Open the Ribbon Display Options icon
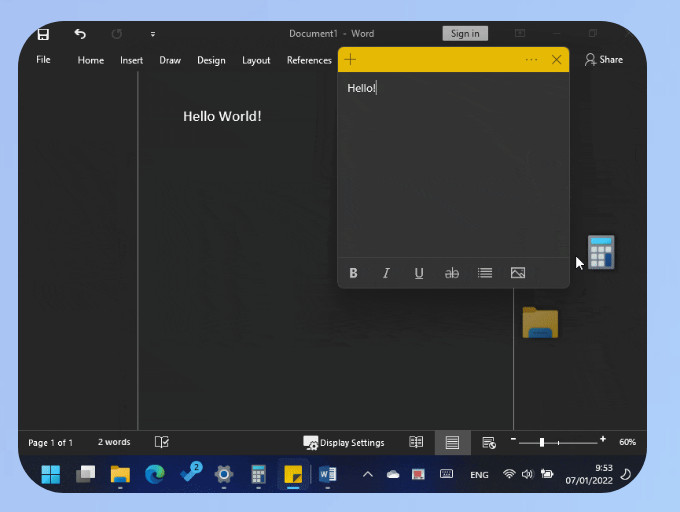Image resolution: width=680 pixels, height=512 pixels. tap(520, 33)
